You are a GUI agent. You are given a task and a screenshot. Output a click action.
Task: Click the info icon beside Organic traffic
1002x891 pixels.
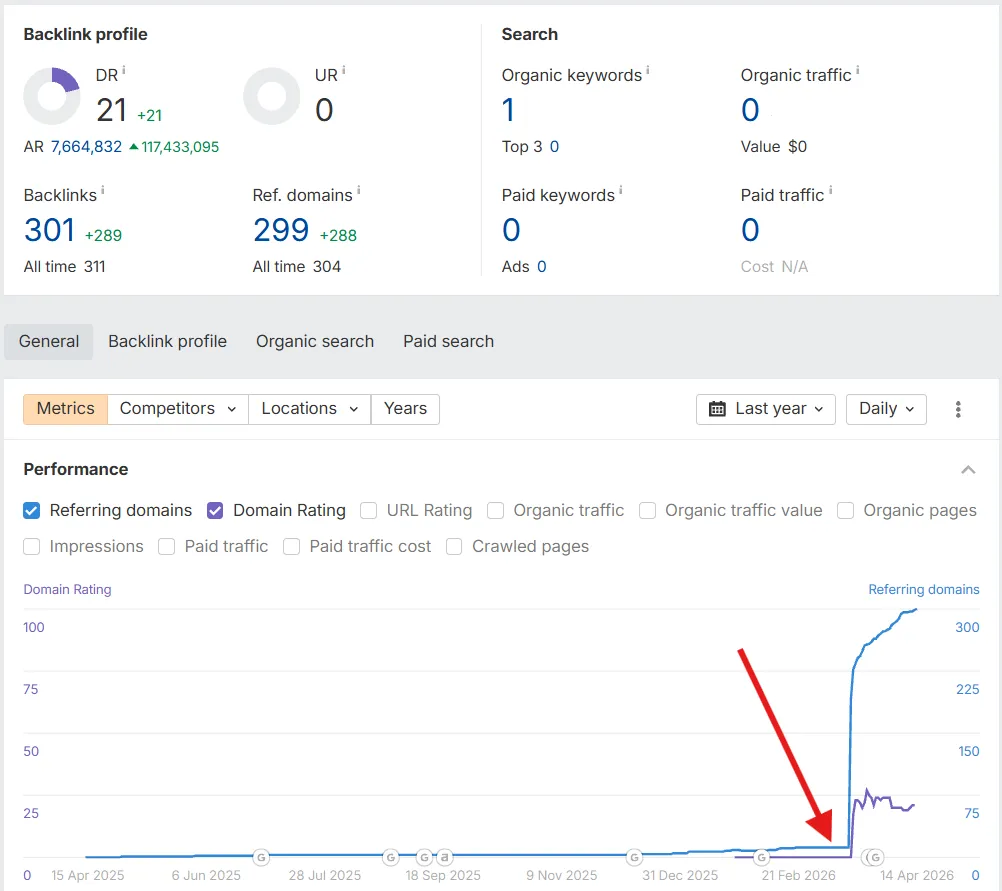click(857, 71)
